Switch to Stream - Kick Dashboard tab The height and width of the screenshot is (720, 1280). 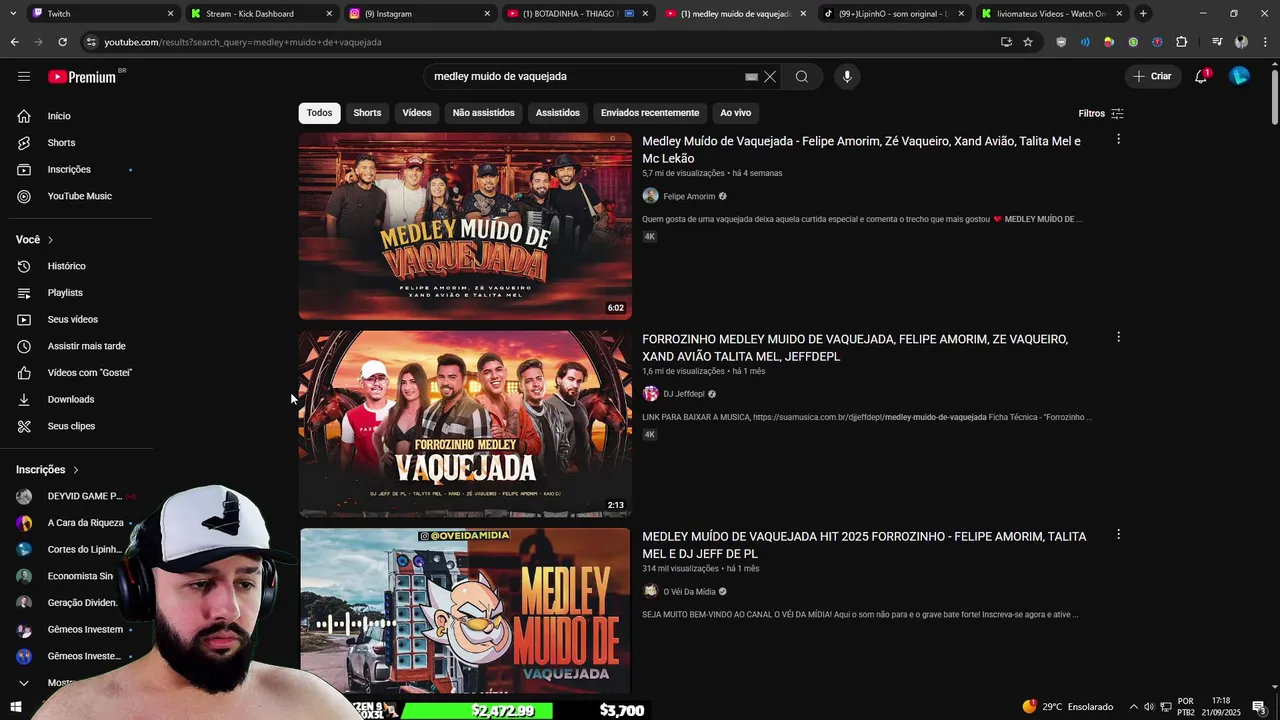[x=260, y=14]
